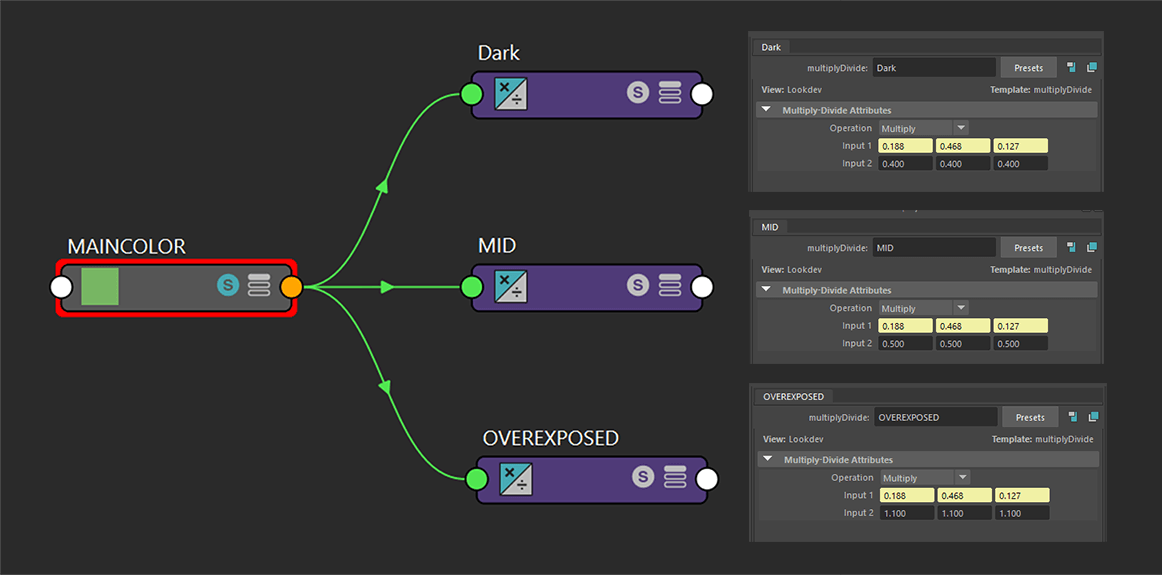The height and width of the screenshot is (575, 1162).
Task: Select the OVEREXPOSED tab
Action: 794,396
